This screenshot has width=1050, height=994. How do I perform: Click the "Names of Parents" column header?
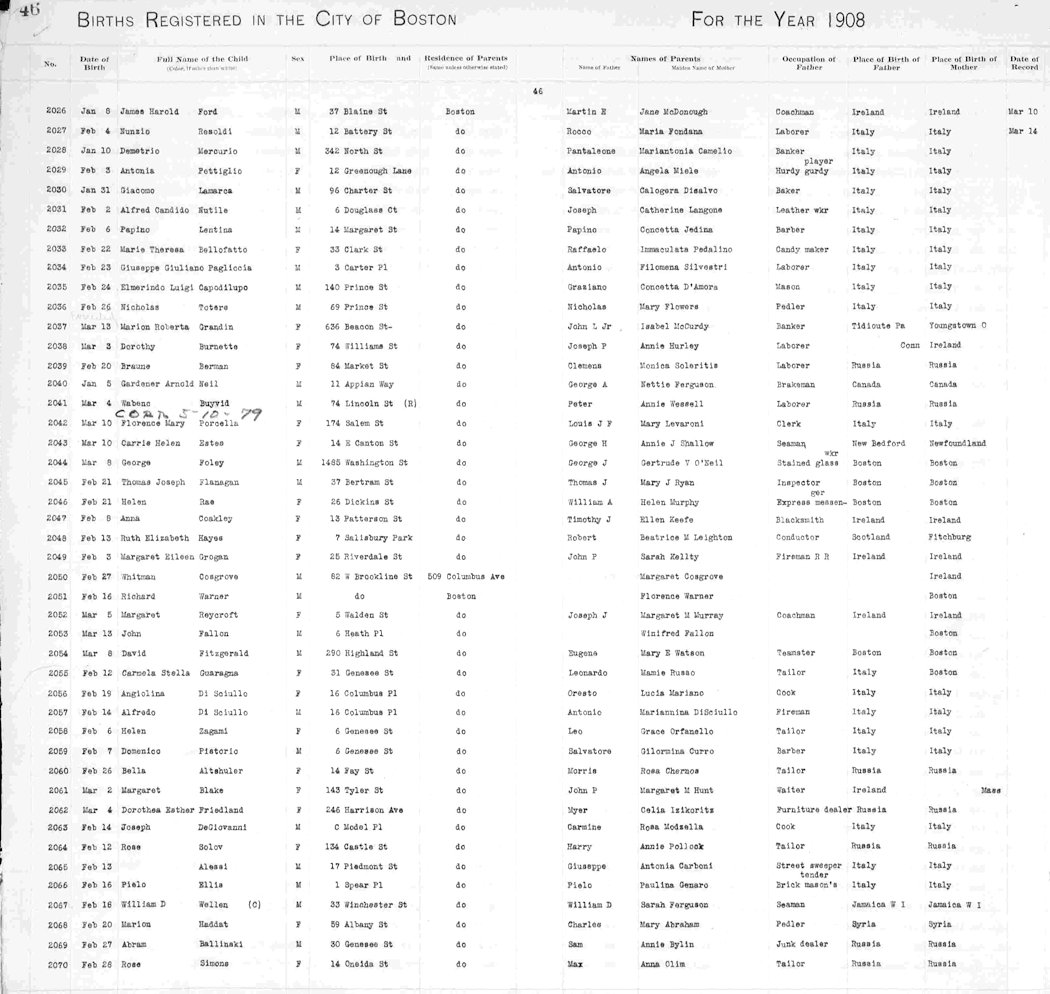(x=665, y=59)
